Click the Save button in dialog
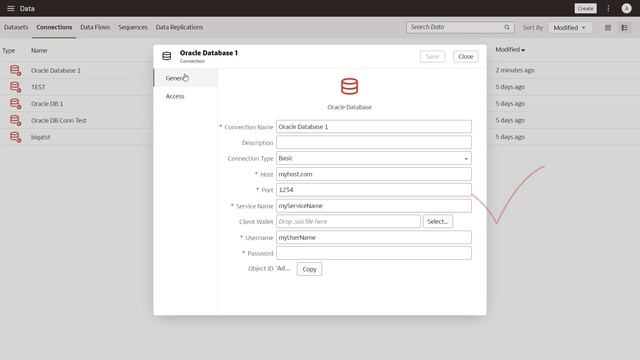640x360 pixels. [x=432, y=56]
